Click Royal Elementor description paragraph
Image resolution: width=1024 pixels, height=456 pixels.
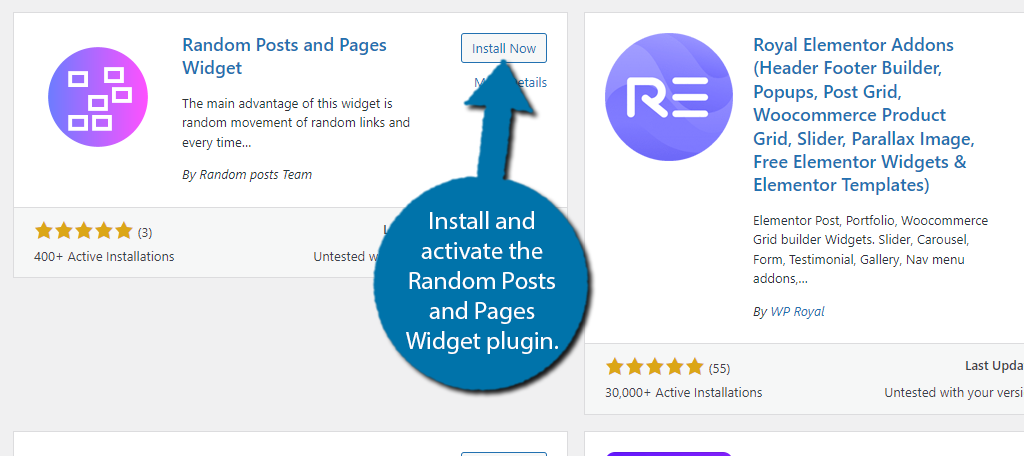coord(871,250)
